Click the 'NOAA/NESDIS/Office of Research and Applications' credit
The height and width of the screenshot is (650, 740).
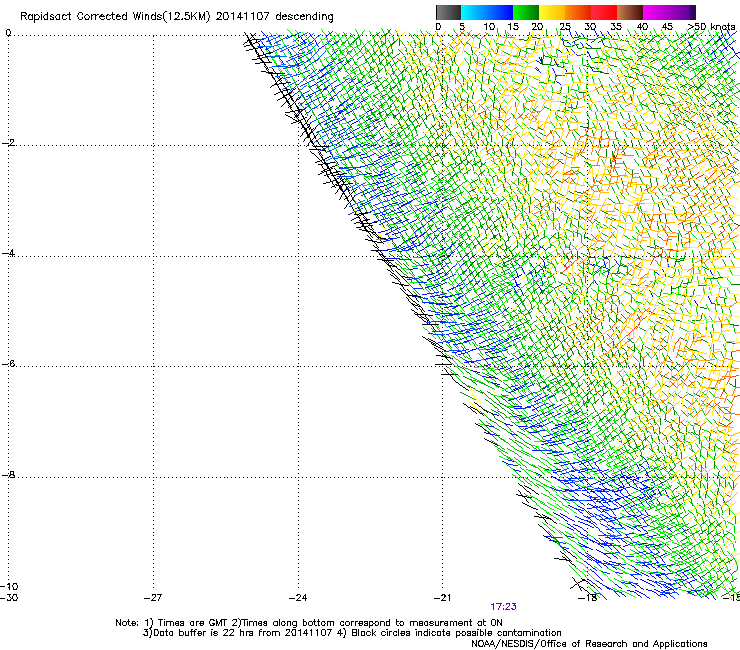pyautogui.click(x=589, y=644)
